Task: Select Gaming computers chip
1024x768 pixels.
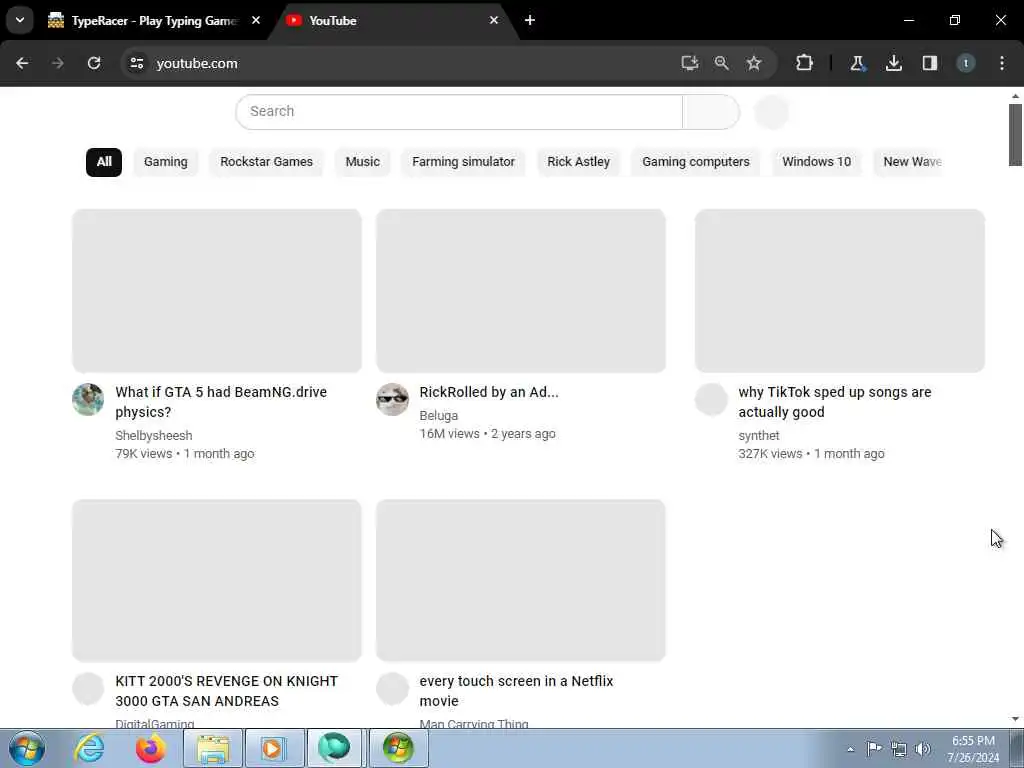Action: tap(696, 162)
